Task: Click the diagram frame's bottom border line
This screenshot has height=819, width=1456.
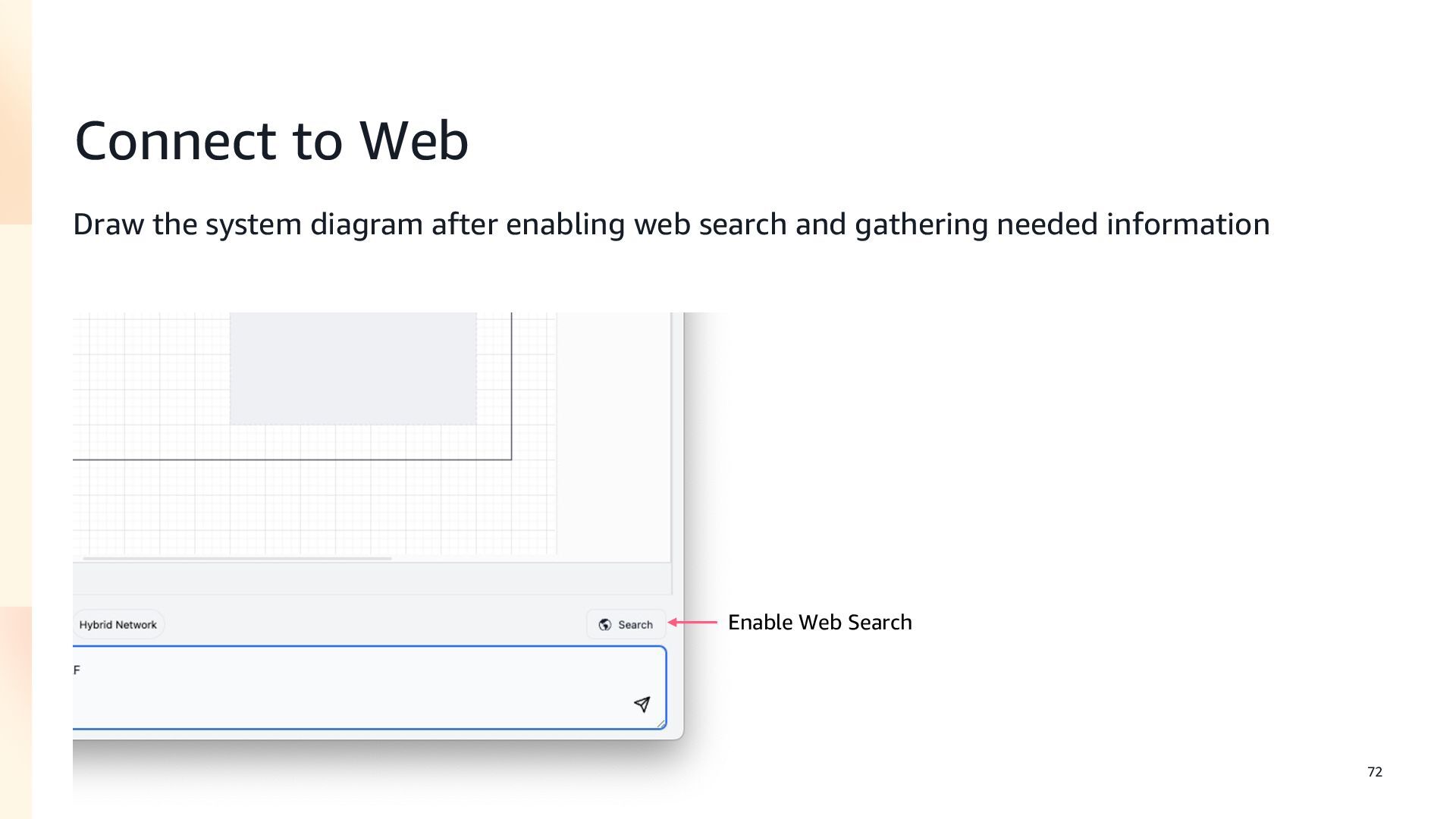Action: coord(292,460)
